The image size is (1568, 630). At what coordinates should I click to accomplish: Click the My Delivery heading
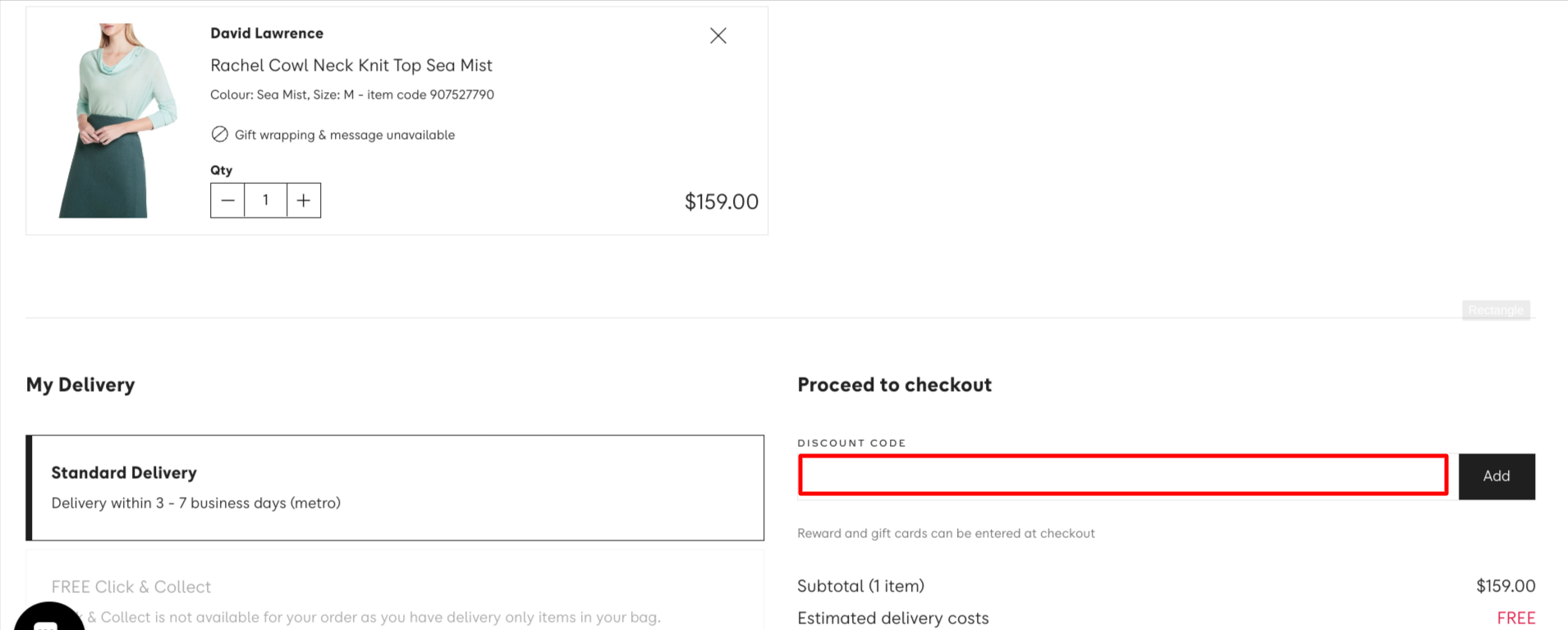click(80, 385)
